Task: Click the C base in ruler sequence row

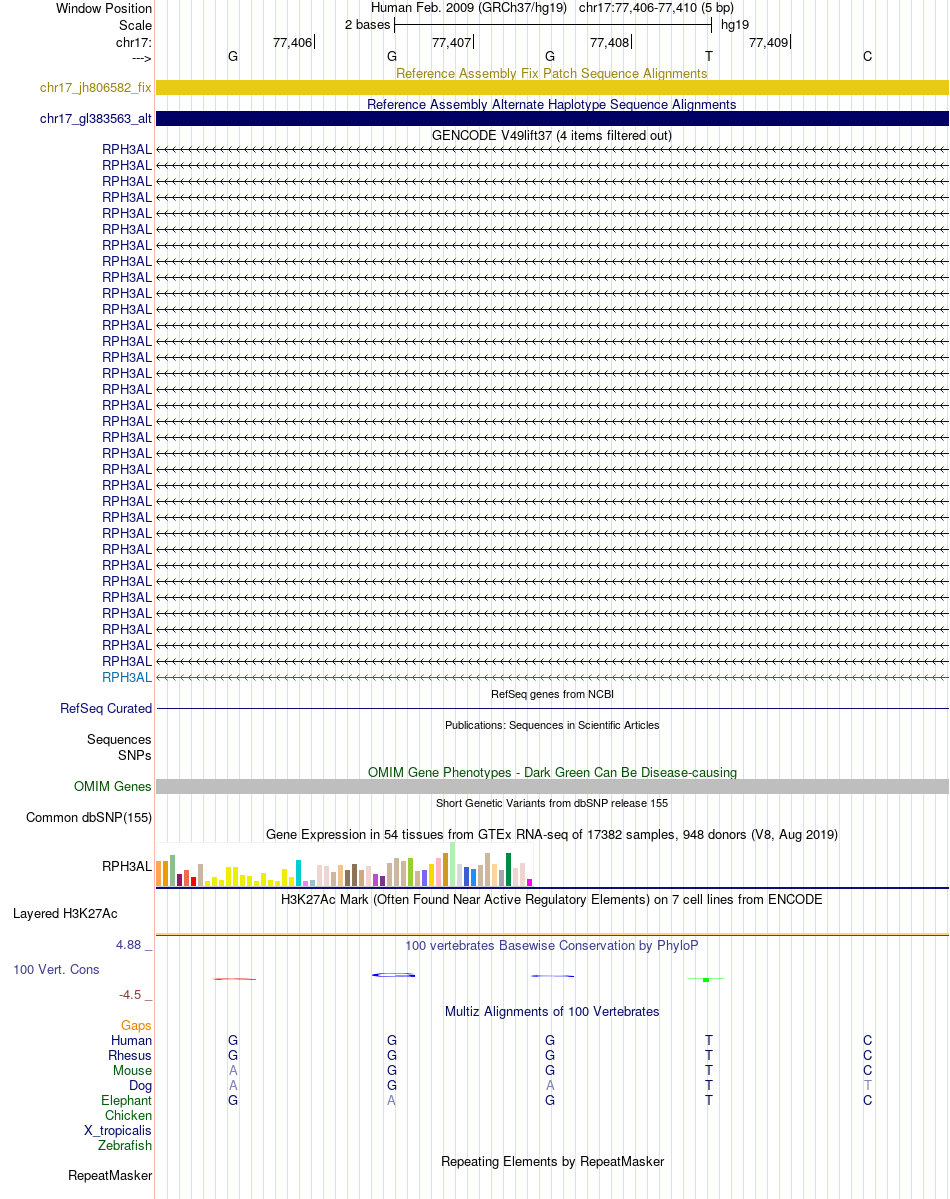Action: pos(867,57)
